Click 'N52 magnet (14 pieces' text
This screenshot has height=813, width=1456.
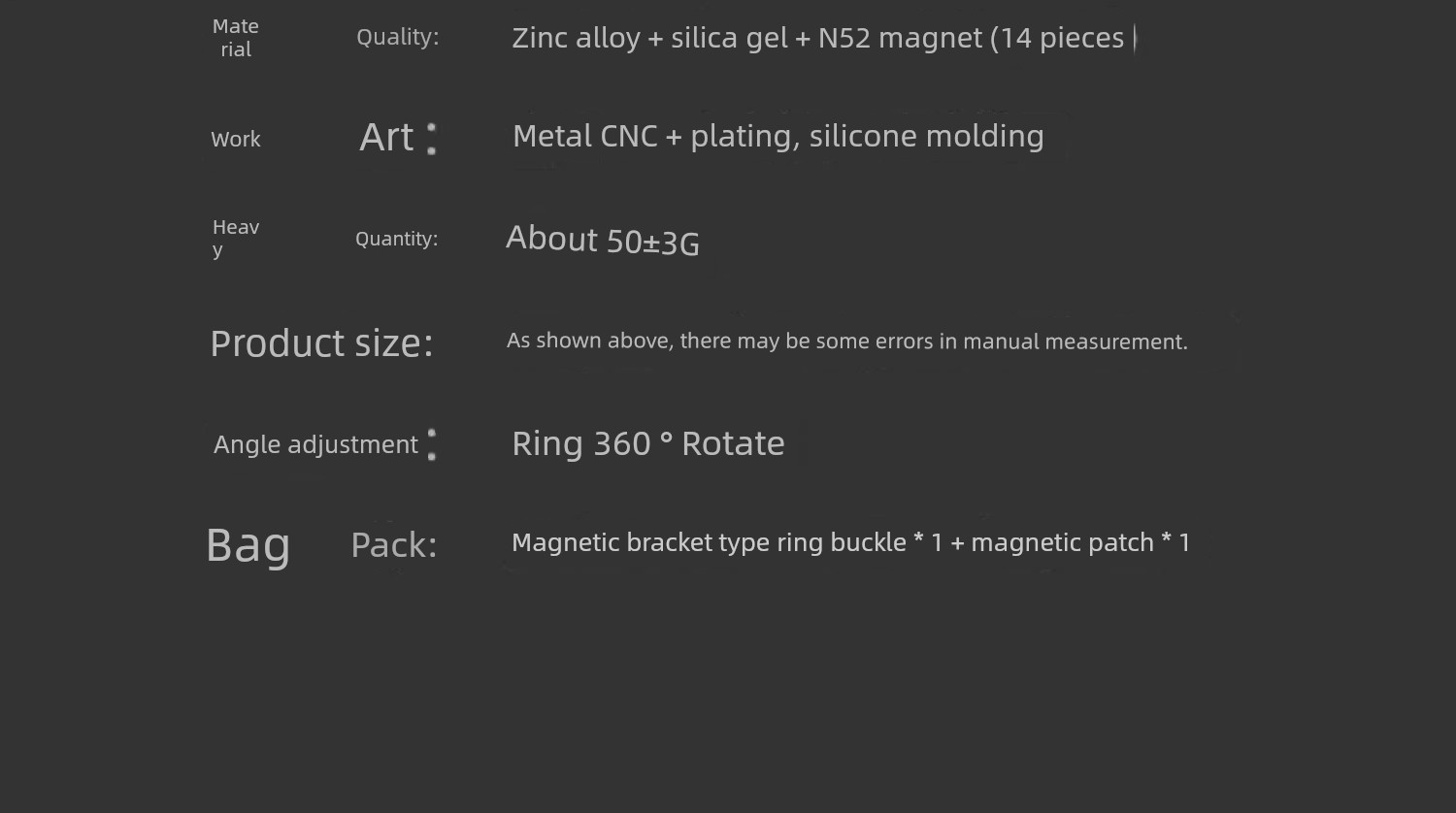pos(971,38)
